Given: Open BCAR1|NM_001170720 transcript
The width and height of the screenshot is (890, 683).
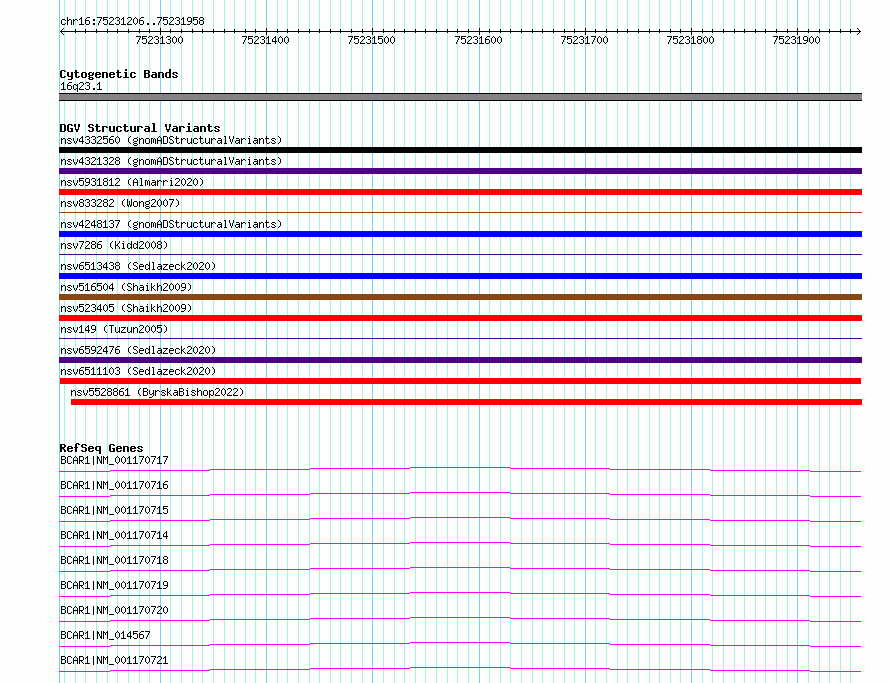Looking at the screenshot, I should (x=114, y=610).
